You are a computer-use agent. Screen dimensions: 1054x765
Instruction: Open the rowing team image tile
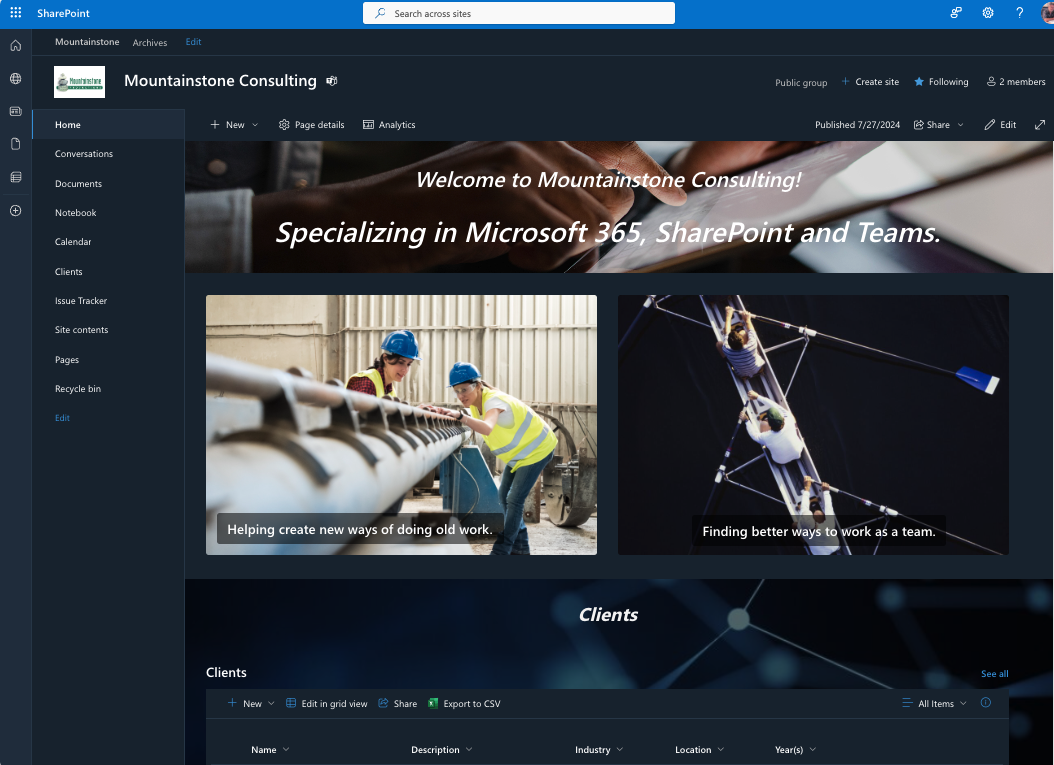tap(812, 424)
